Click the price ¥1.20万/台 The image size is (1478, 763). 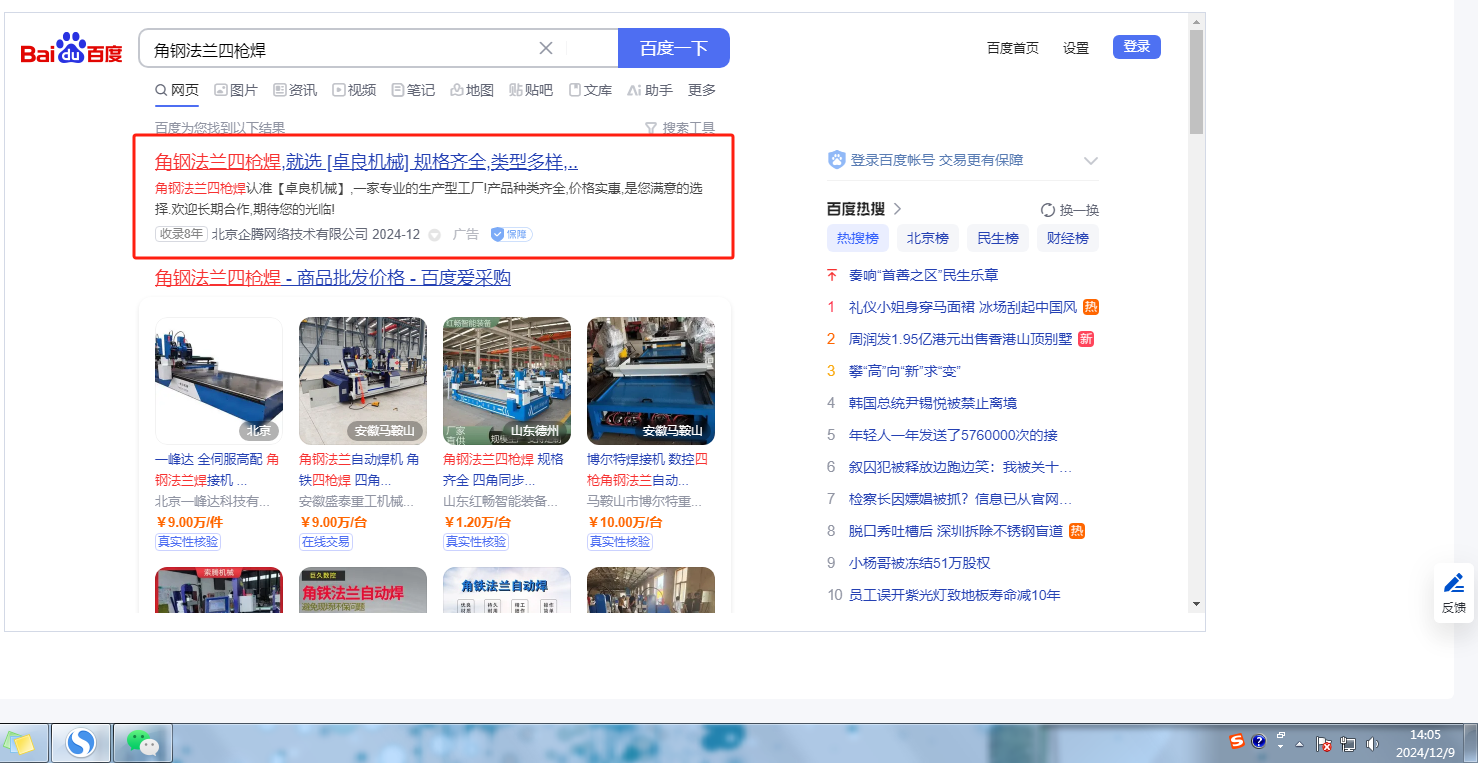pos(477,522)
